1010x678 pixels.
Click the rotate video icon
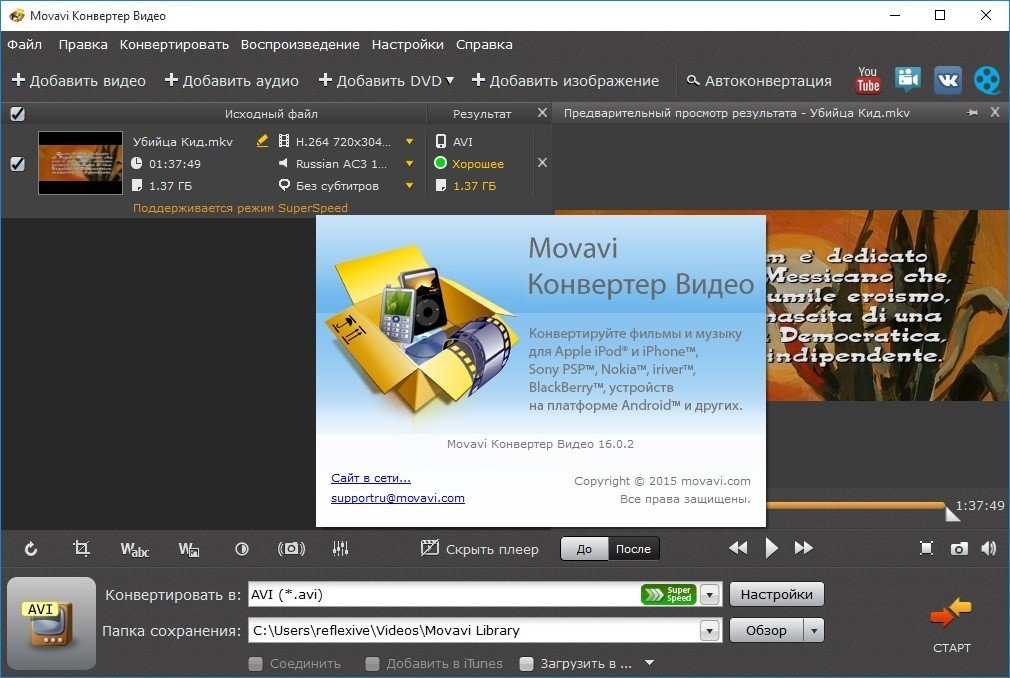31,548
